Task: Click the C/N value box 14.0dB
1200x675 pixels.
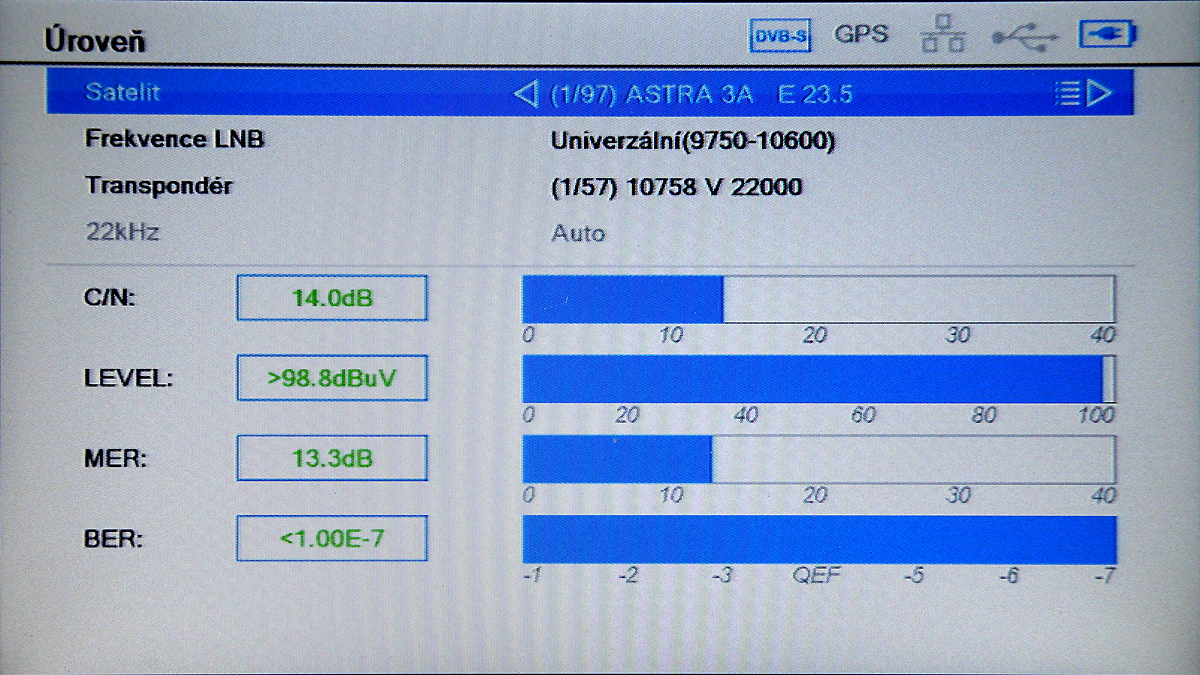Action: coord(332,298)
